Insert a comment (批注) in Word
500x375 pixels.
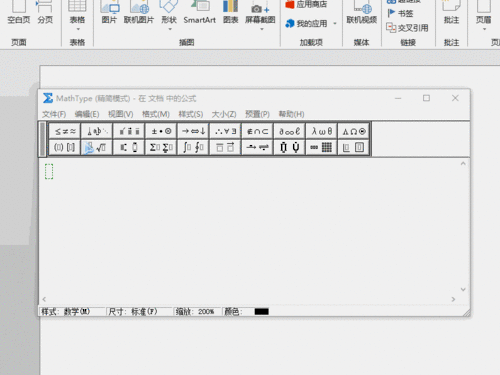point(451,13)
